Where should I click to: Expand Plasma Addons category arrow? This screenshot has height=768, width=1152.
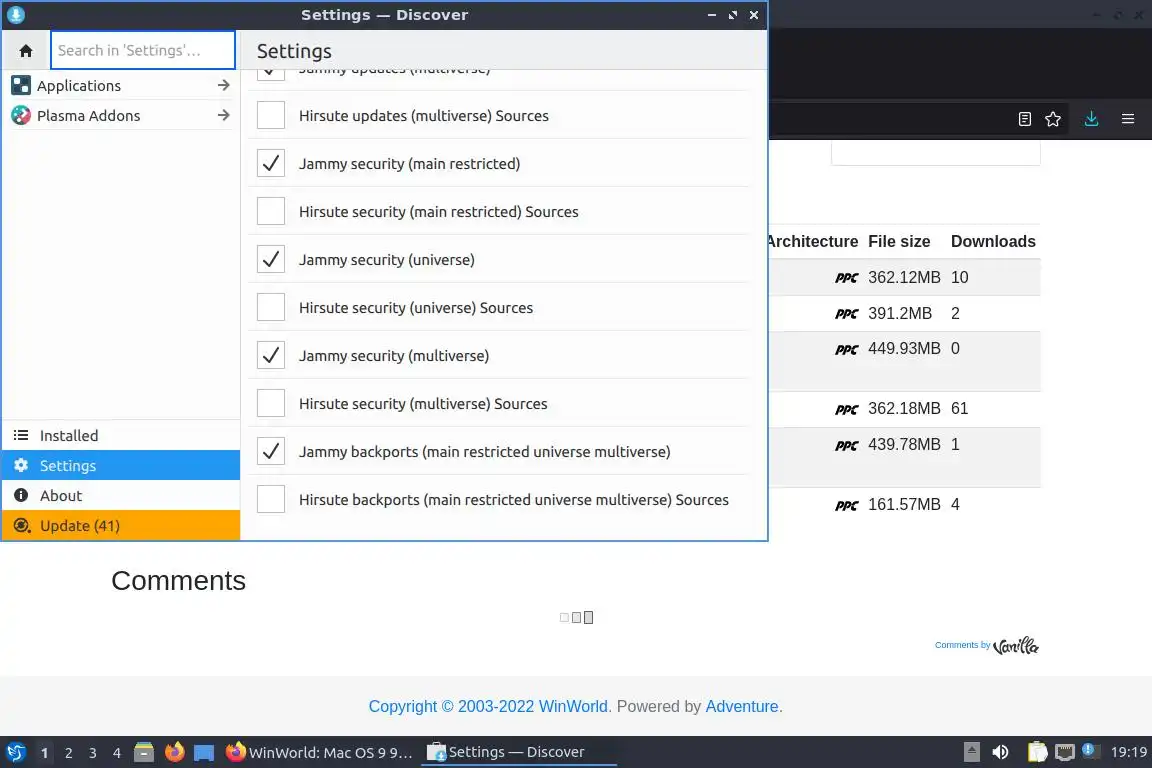[223, 115]
